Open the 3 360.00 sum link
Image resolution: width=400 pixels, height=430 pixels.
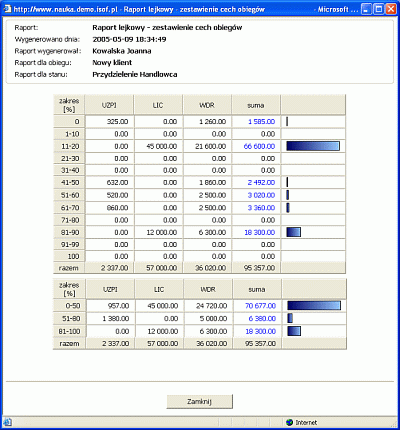point(261,208)
